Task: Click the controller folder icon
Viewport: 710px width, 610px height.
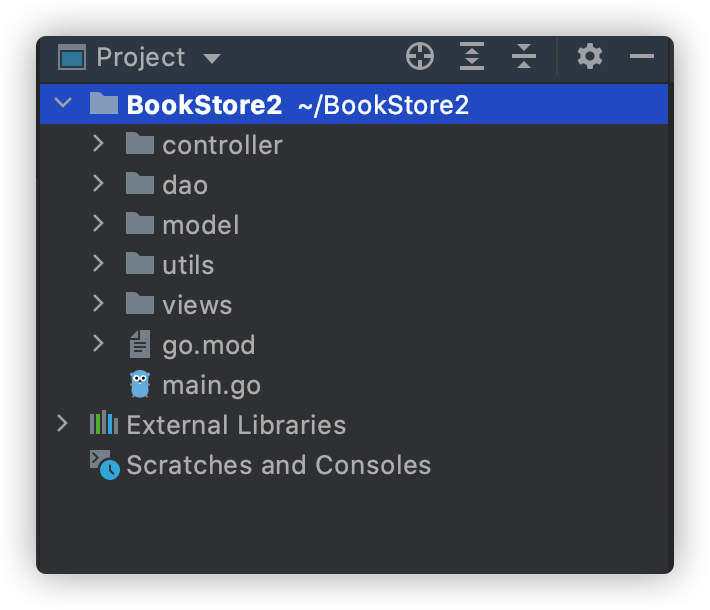Action: tap(139, 144)
